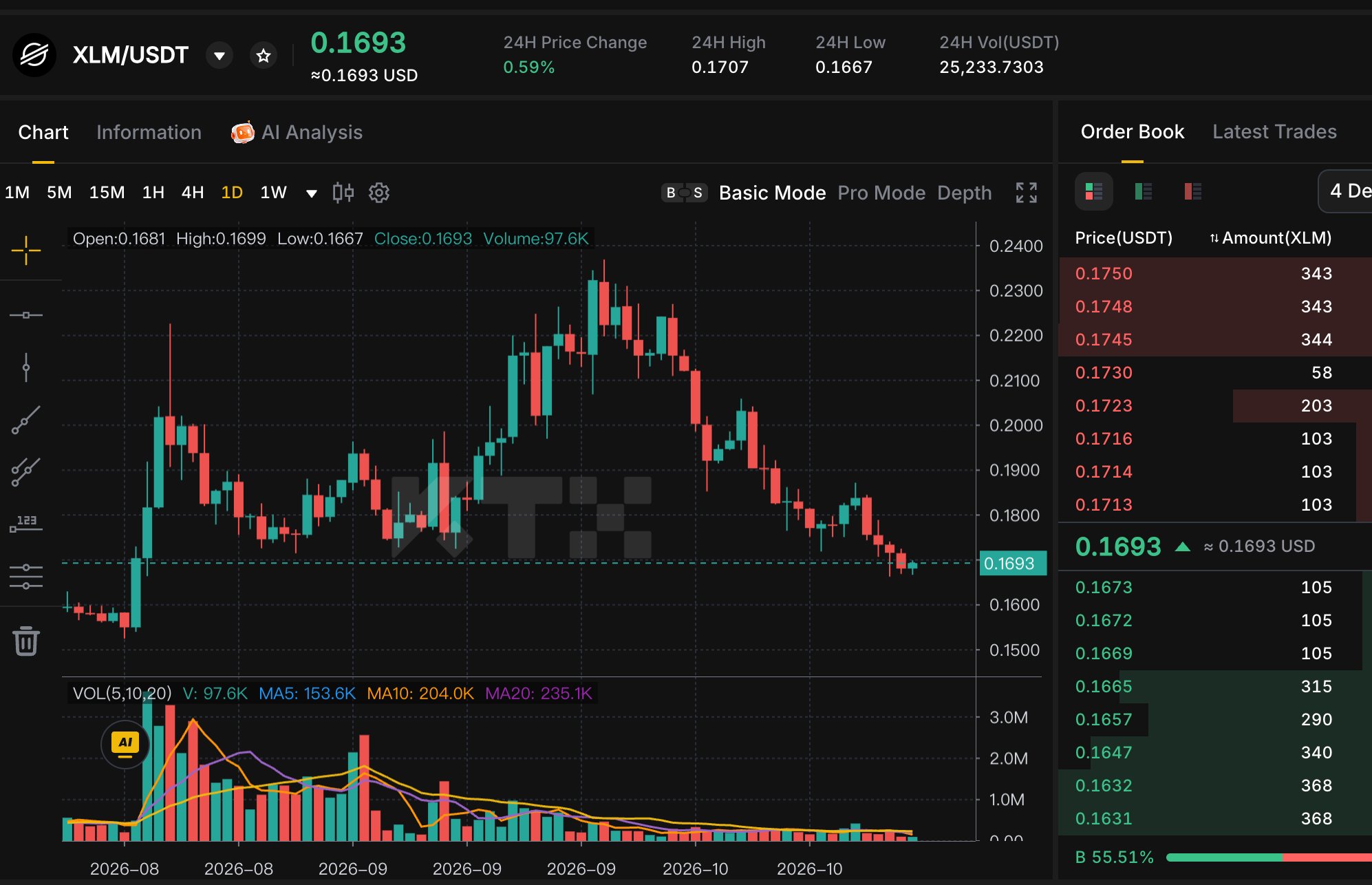Select bid price 0.1672

(1104, 620)
